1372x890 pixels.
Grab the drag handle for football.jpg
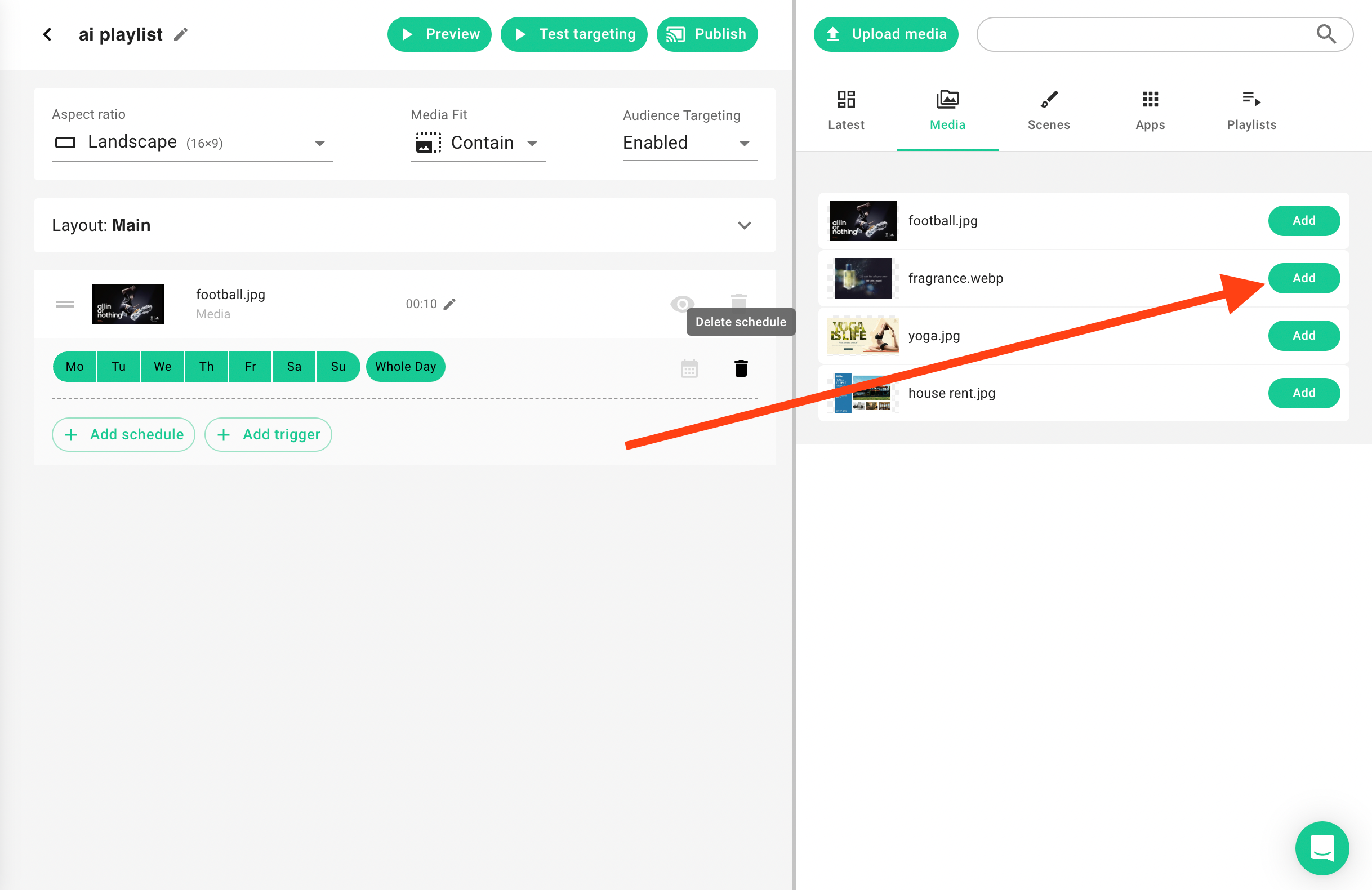[65, 304]
